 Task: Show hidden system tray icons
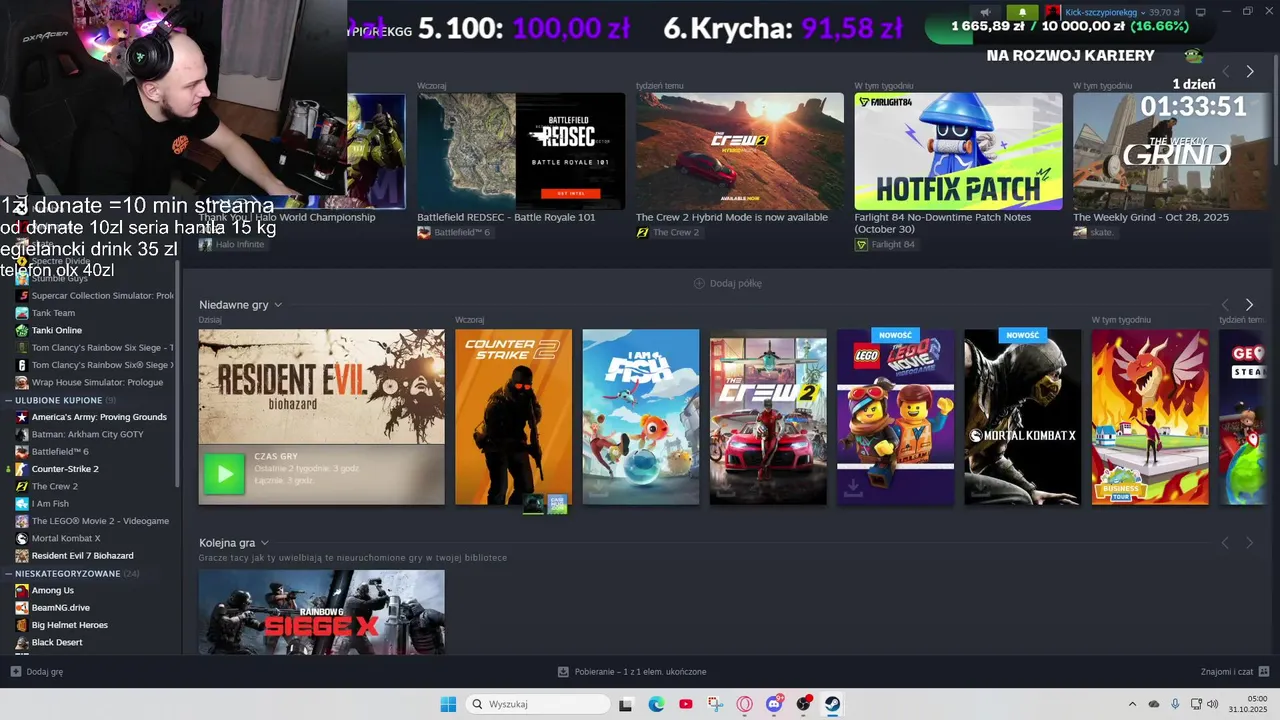click(1132, 704)
